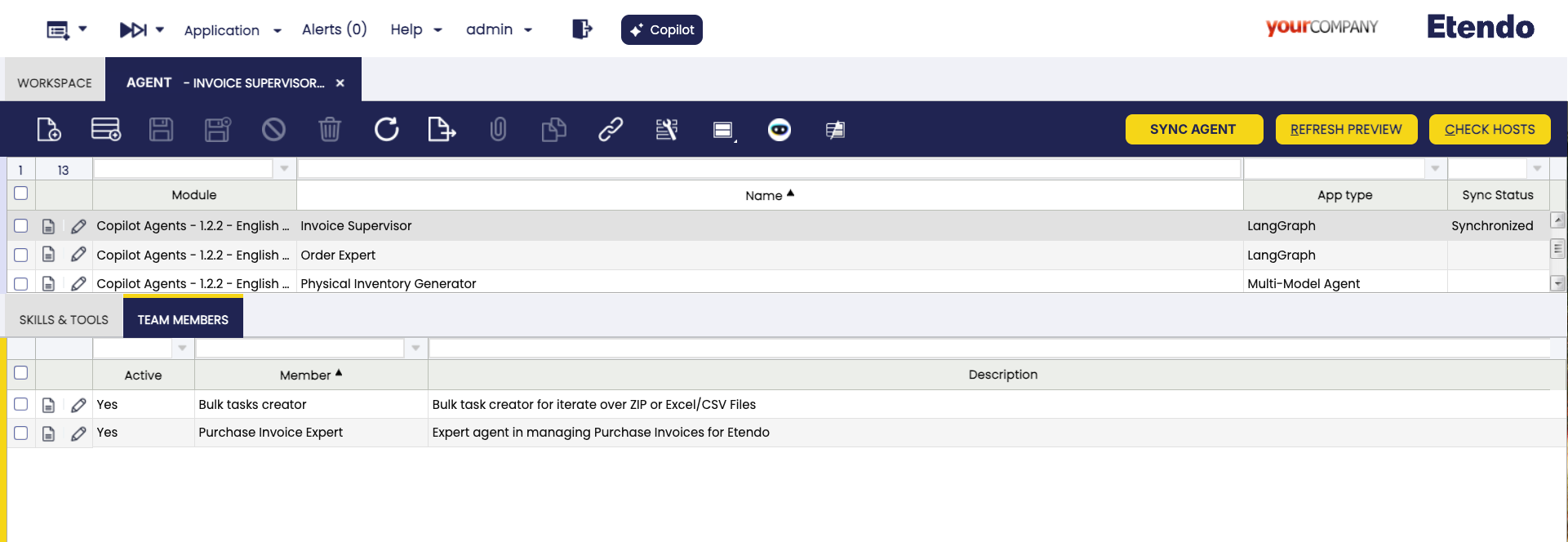1568x542 pixels.
Task: Check the Invoice Supervisor row checkbox
Action: coord(21,226)
